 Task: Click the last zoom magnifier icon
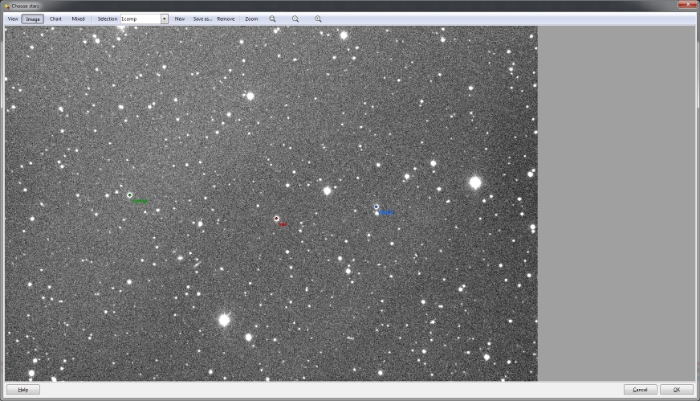click(318, 19)
